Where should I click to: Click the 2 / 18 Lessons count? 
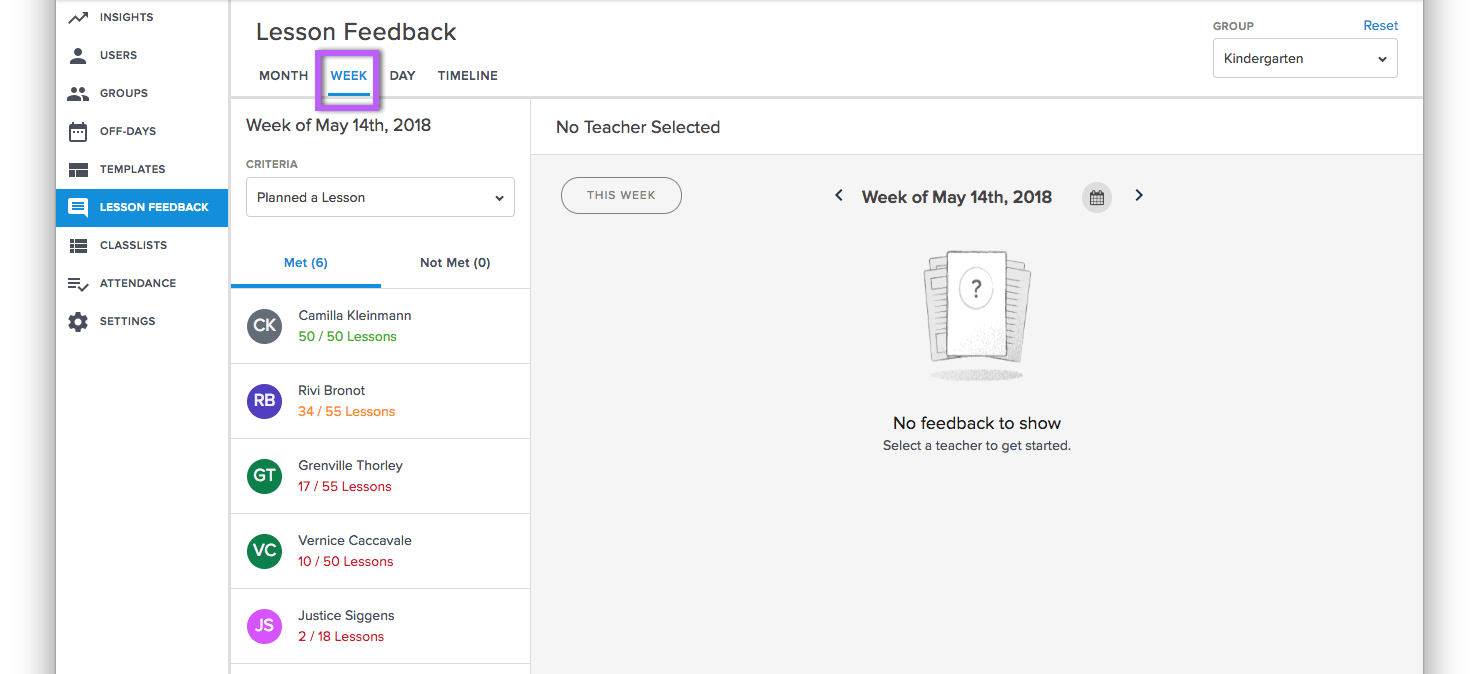(x=341, y=637)
